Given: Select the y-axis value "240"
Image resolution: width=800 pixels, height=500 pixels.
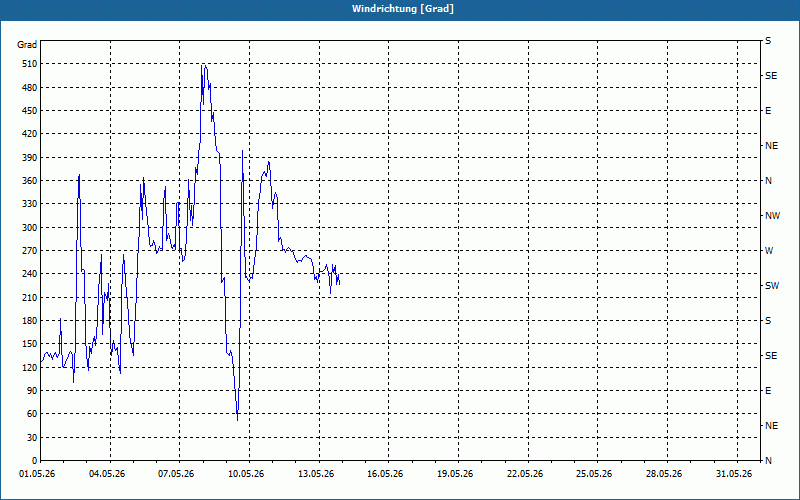Looking at the screenshot, I should (29, 274).
